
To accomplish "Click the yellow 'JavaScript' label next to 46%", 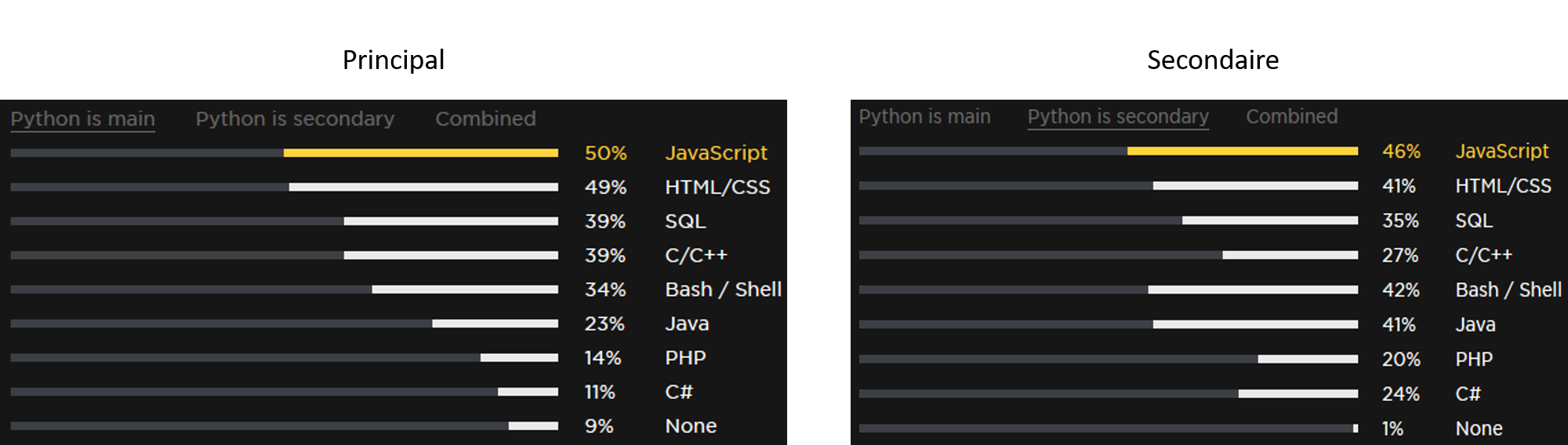I will coord(1501,151).
